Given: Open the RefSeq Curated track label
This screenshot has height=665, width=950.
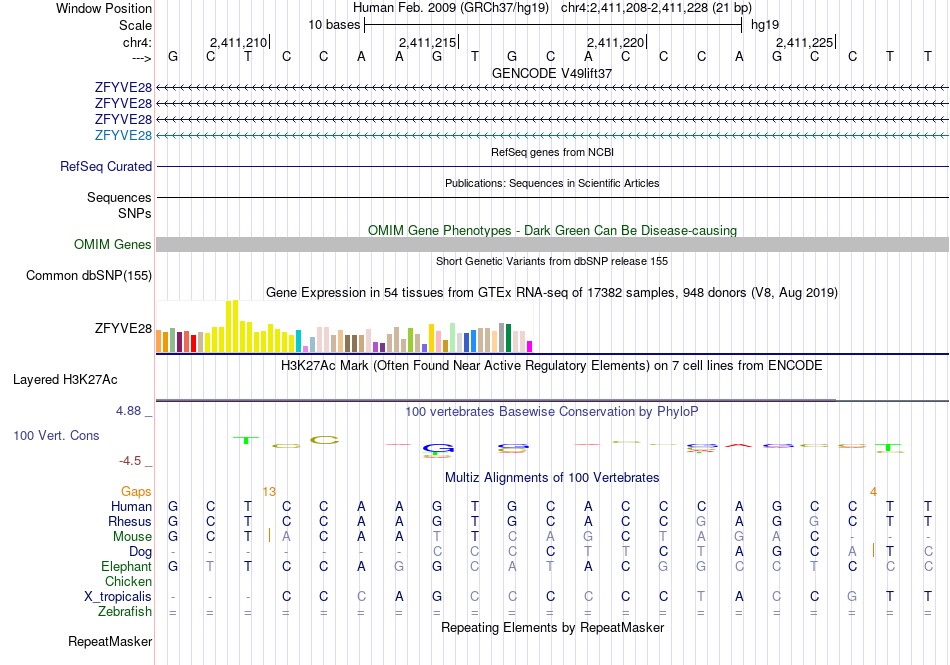Looking at the screenshot, I should tap(105, 167).
